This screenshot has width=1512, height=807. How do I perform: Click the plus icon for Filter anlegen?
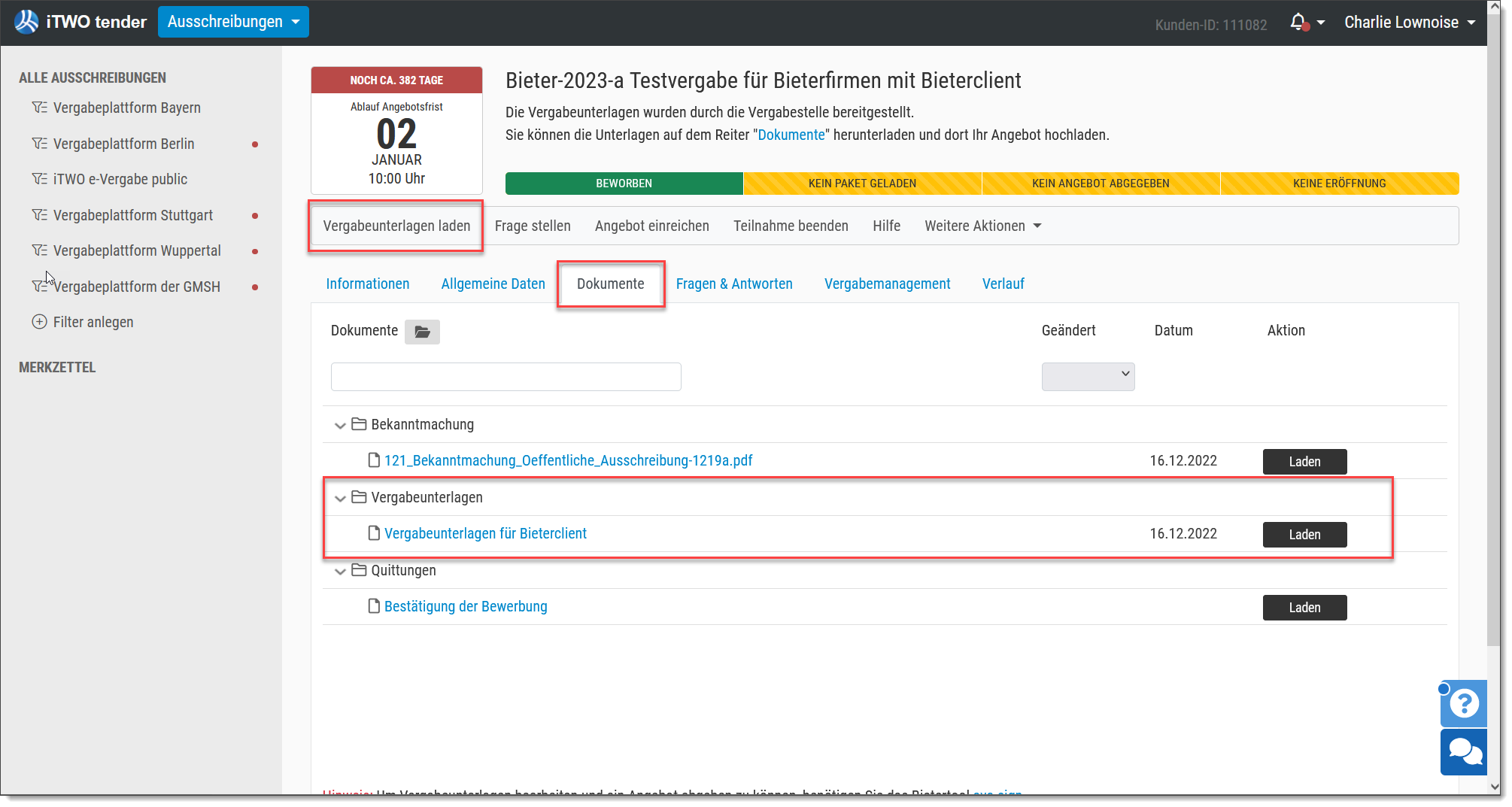click(40, 322)
